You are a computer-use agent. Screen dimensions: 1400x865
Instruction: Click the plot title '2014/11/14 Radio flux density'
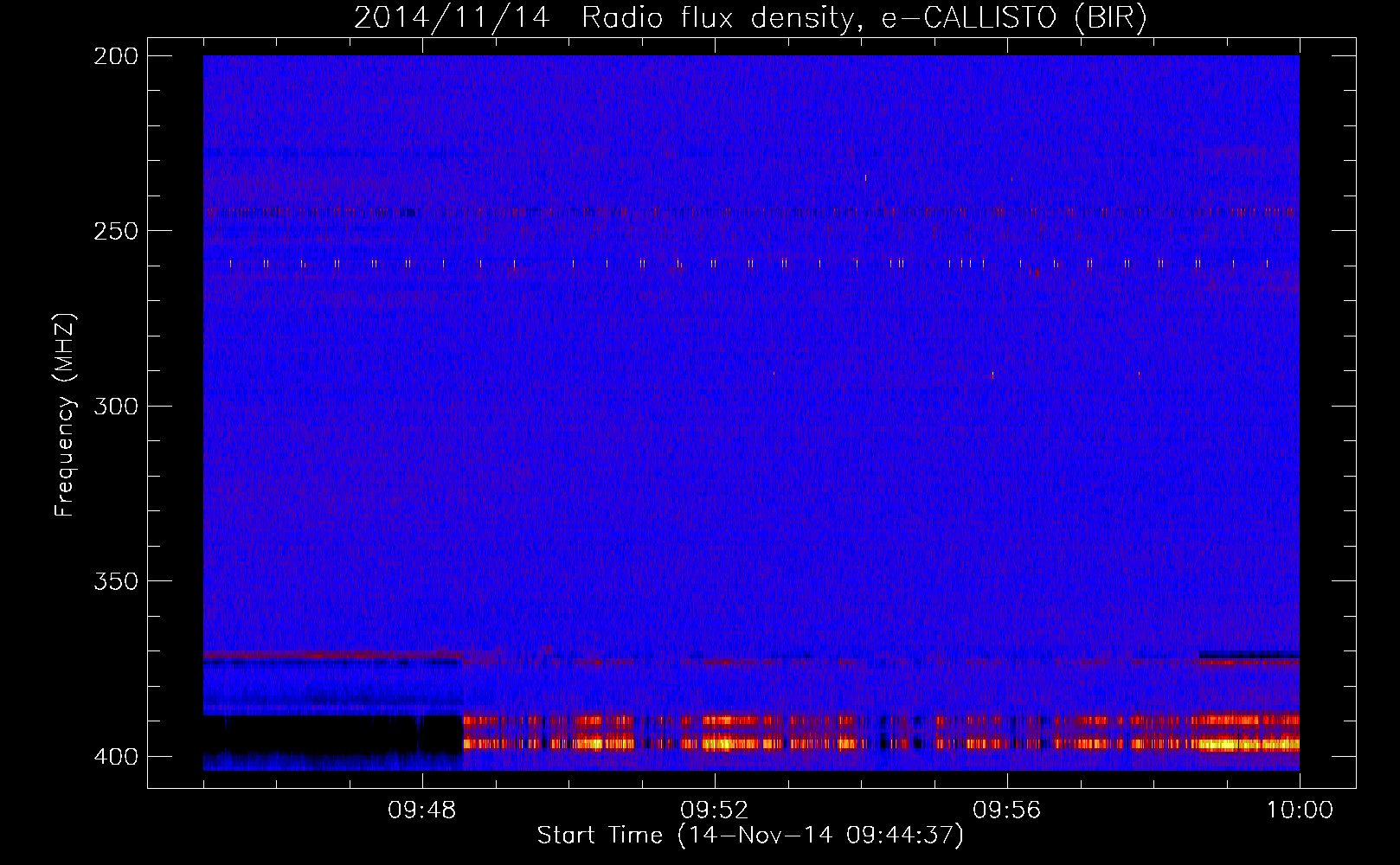(x=750, y=17)
